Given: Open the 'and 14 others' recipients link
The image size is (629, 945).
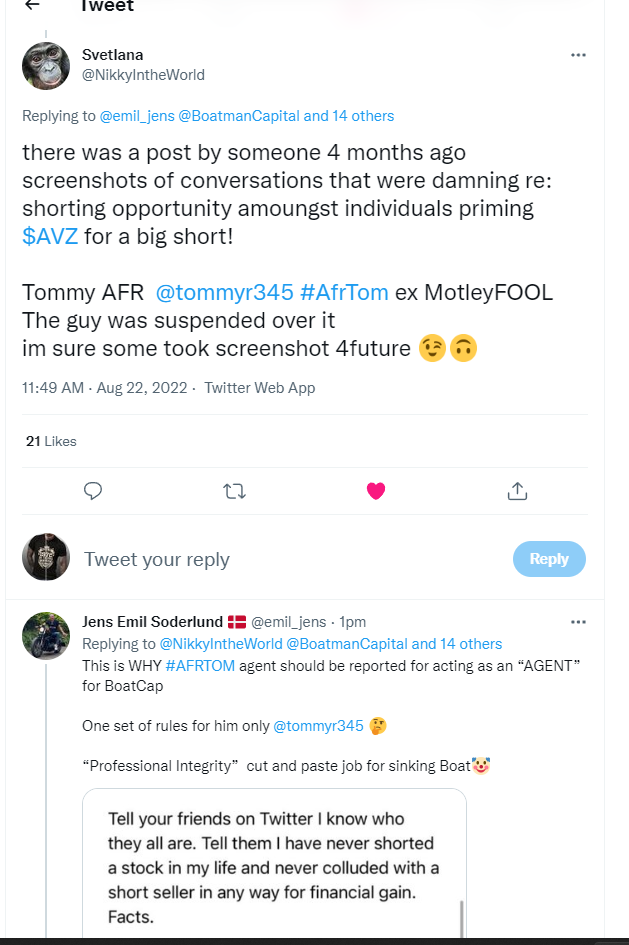Looking at the screenshot, I should 348,116.
